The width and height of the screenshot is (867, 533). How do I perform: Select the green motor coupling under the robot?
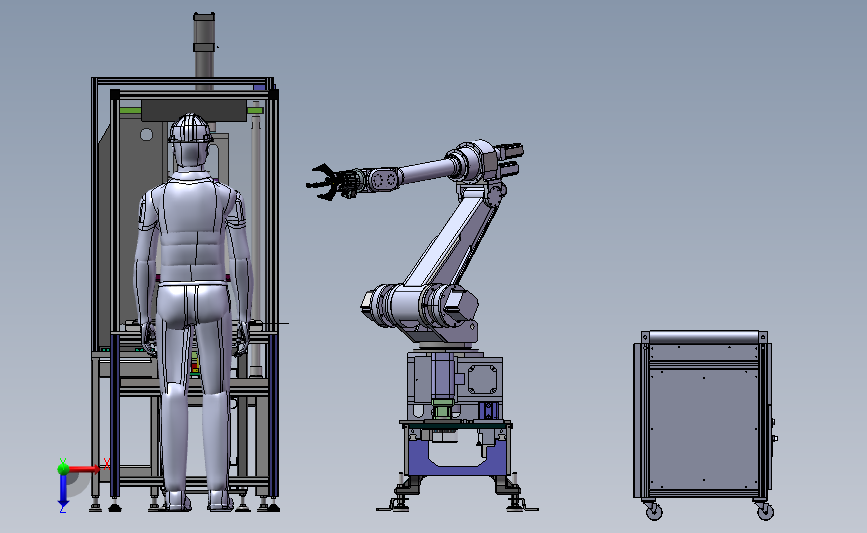(x=442, y=409)
